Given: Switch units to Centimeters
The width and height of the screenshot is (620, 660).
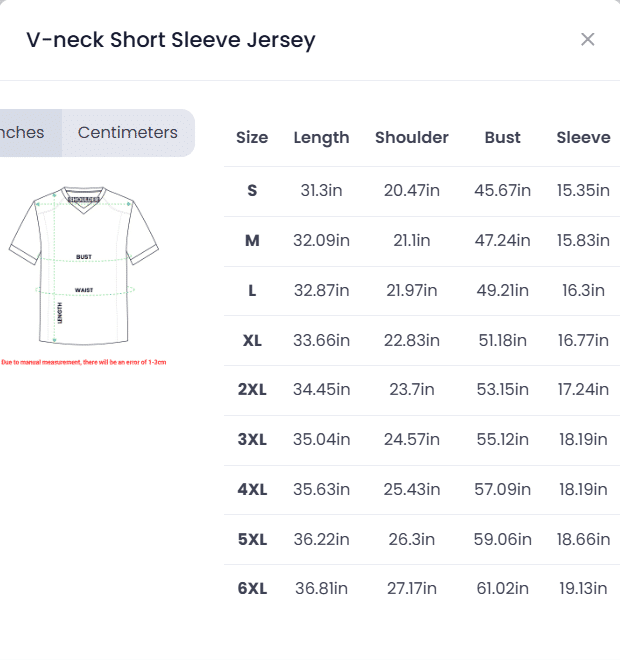Looking at the screenshot, I should [128, 133].
